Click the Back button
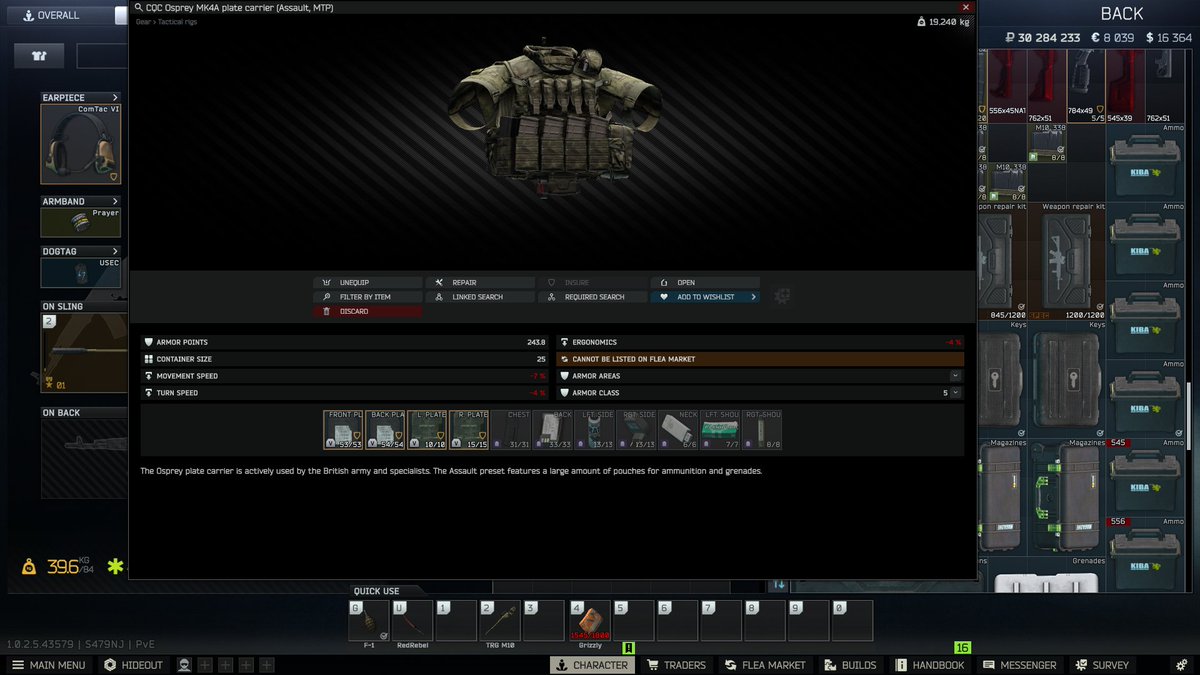 pos(1122,14)
